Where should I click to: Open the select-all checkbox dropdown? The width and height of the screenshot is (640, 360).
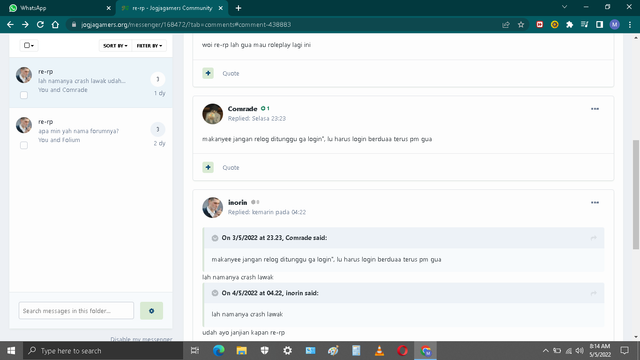29,45
